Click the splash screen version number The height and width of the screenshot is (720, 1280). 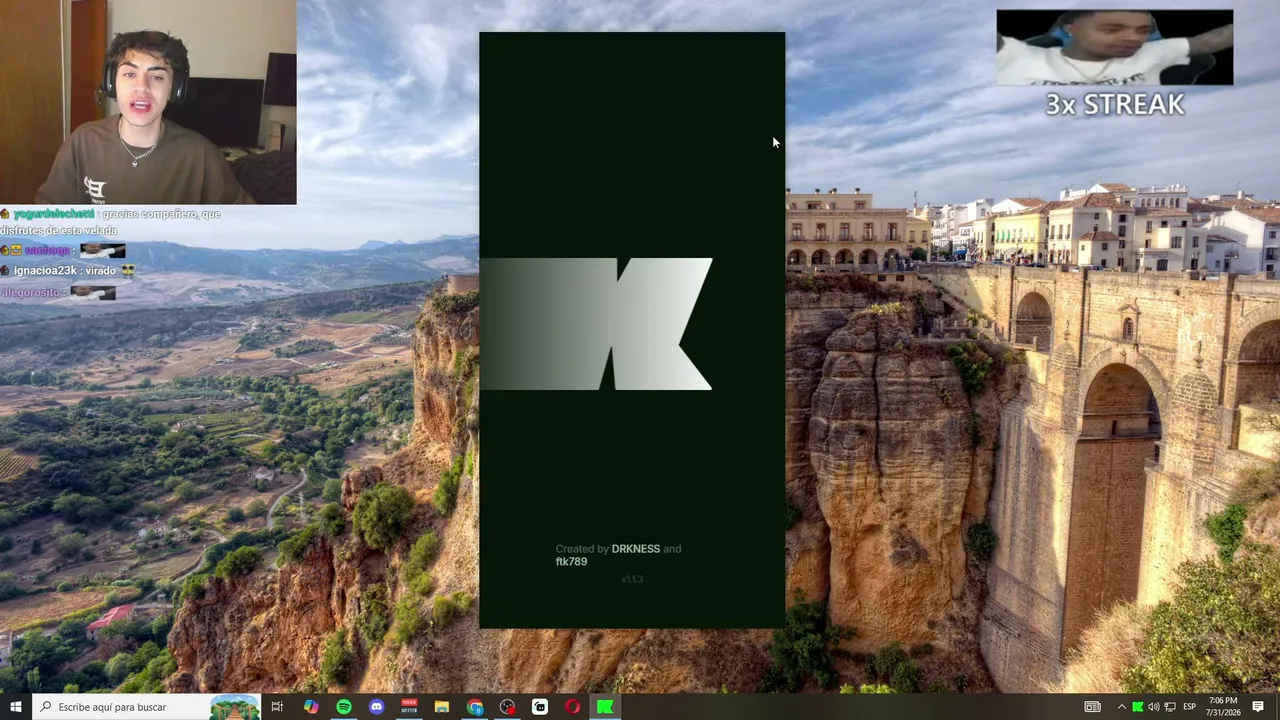(632, 579)
